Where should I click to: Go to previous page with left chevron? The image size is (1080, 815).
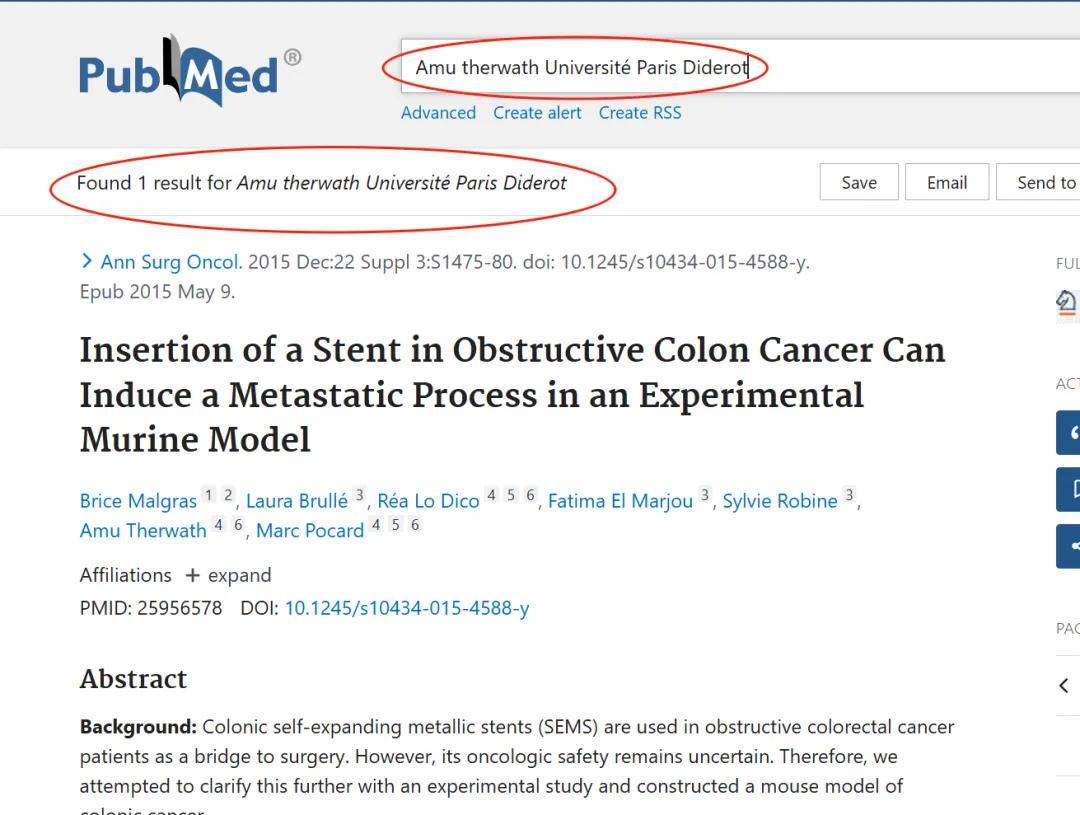[1064, 685]
